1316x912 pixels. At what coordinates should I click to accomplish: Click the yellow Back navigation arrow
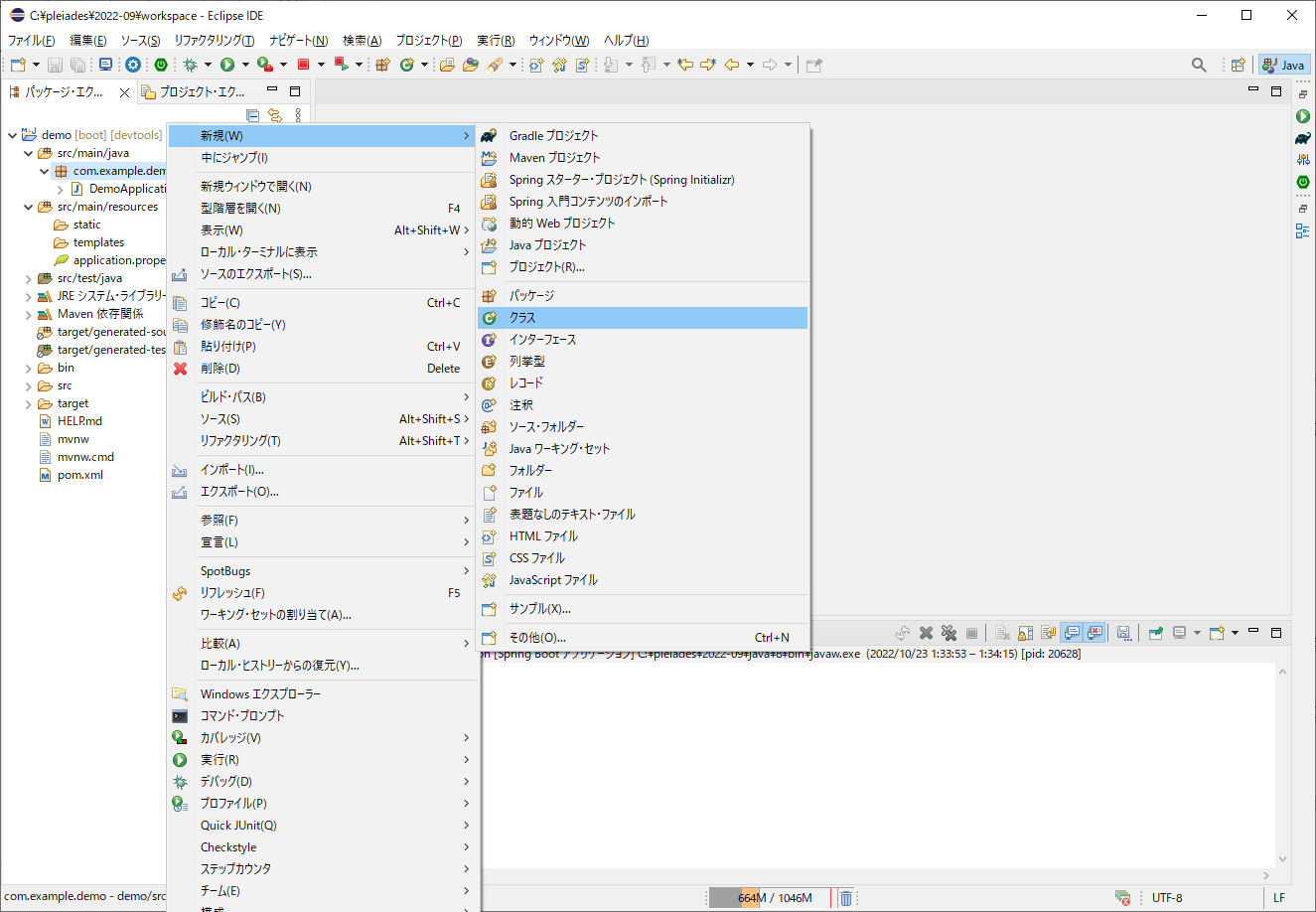[732, 65]
